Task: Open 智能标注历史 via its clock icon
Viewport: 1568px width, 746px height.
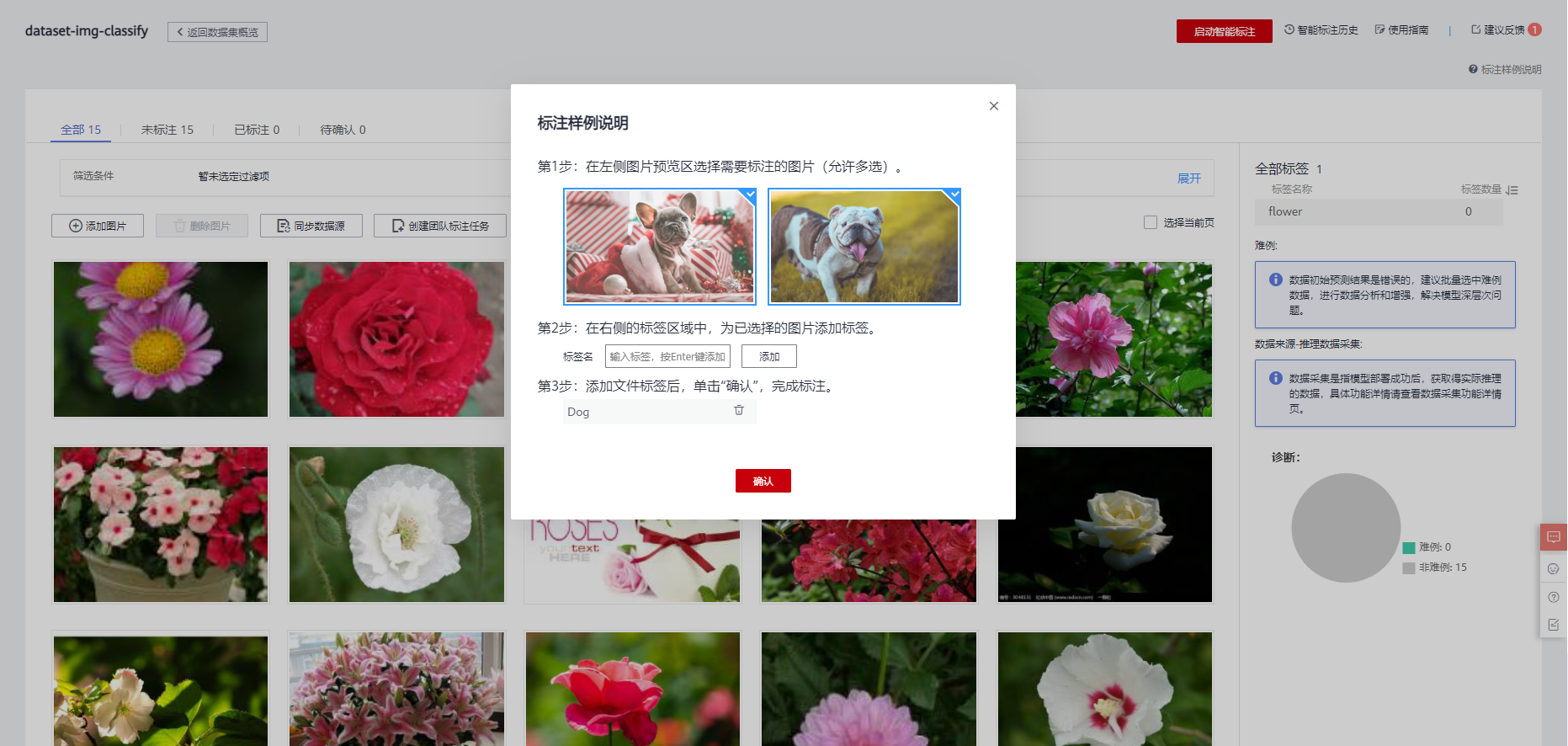Action: pyautogui.click(x=1289, y=29)
